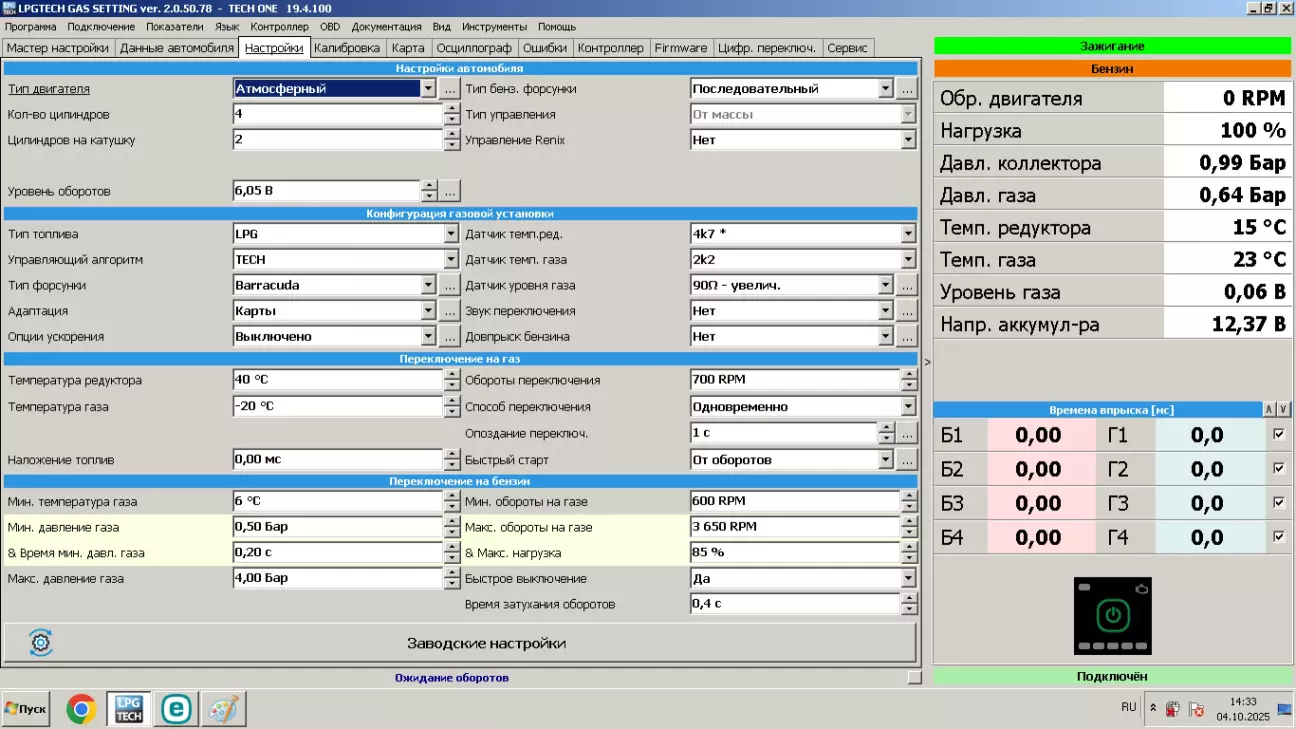Click the Пуск start button
Screen dimensions: 1296x729
coord(26,709)
